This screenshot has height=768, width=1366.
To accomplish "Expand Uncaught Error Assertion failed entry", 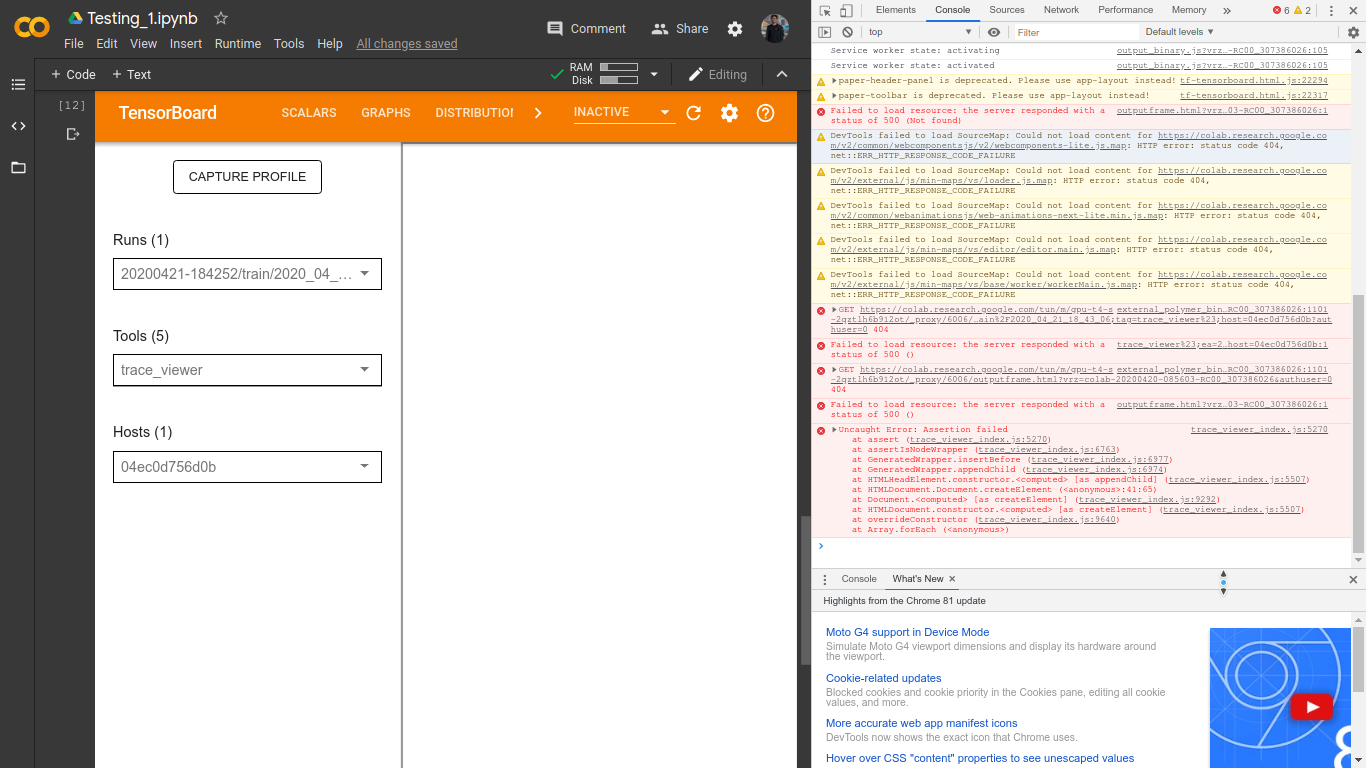I will (834, 430).
